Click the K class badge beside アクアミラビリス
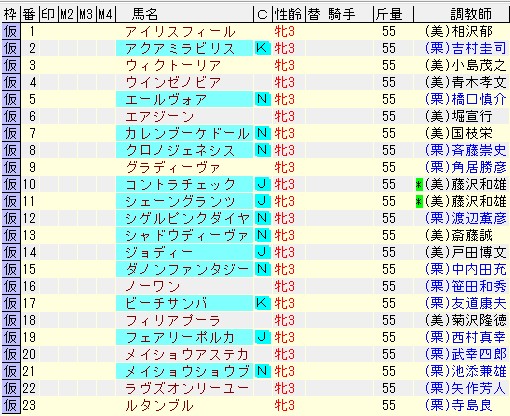The height and width of the screenshot is (416, 510). pyautogui.click(x=262, y=48)
